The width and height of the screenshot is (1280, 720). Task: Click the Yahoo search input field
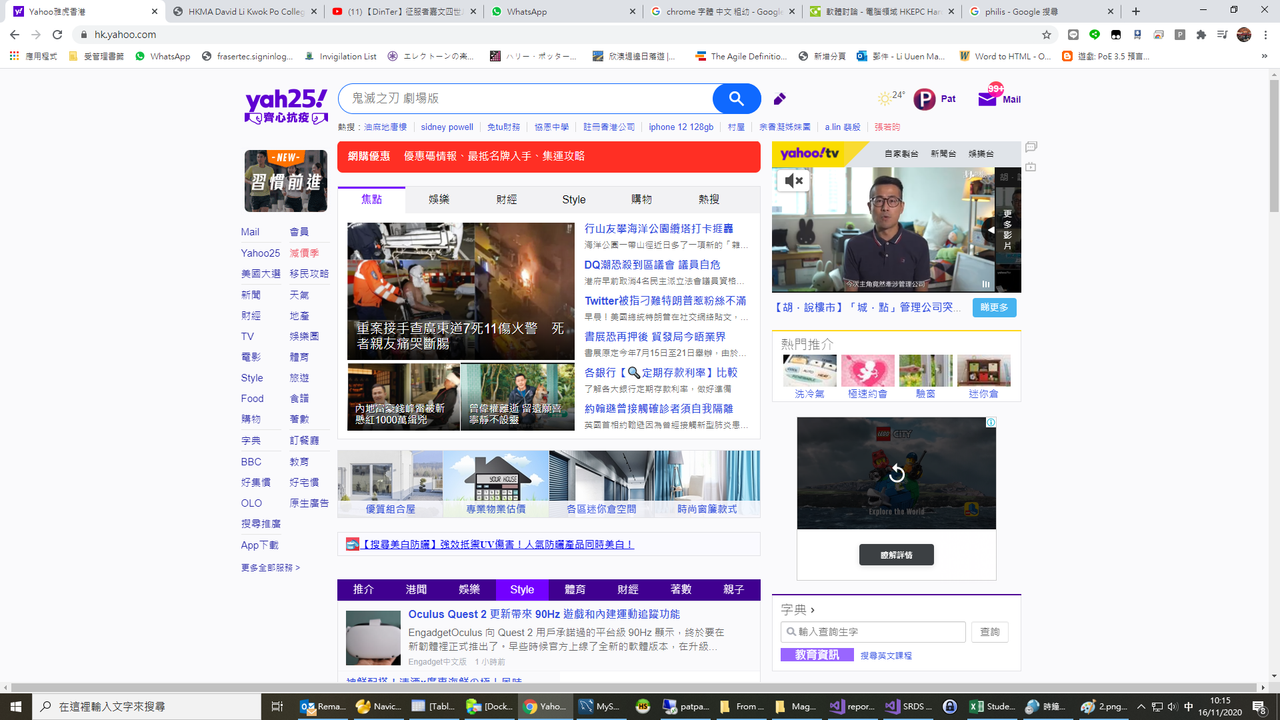[x=526, y=99]
